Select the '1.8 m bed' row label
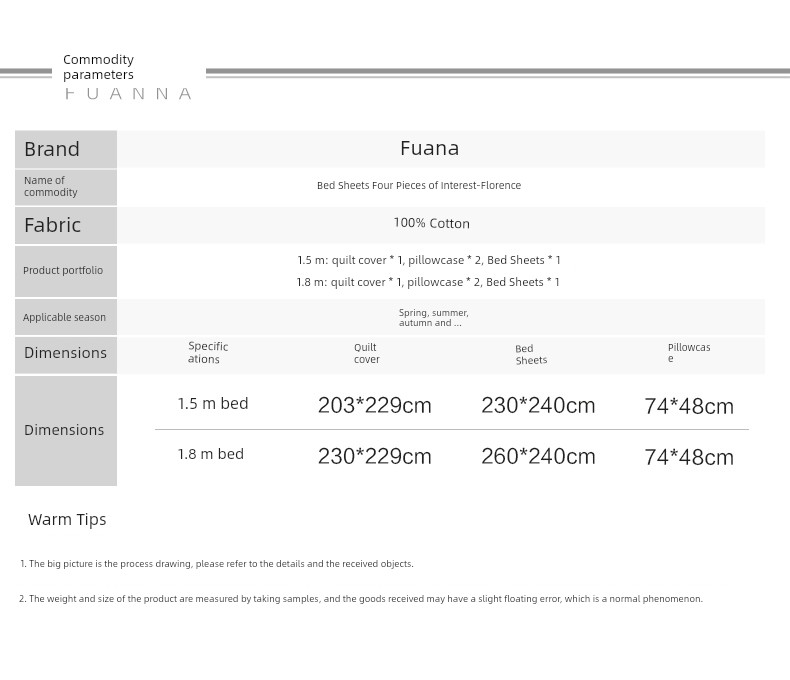The height and width of the screenshot is (680, 790). (x=211, y=454)
